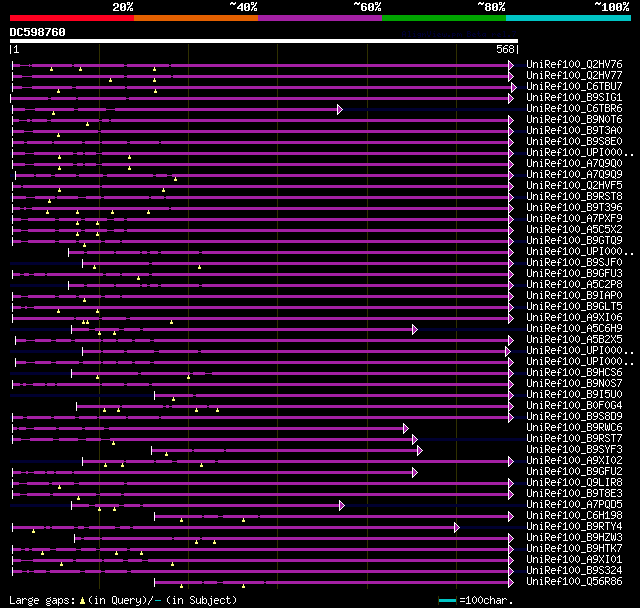Select the UniRef100_B9GLT5 label
Viewport: 640px width, 608px height.
click(574, 307)
